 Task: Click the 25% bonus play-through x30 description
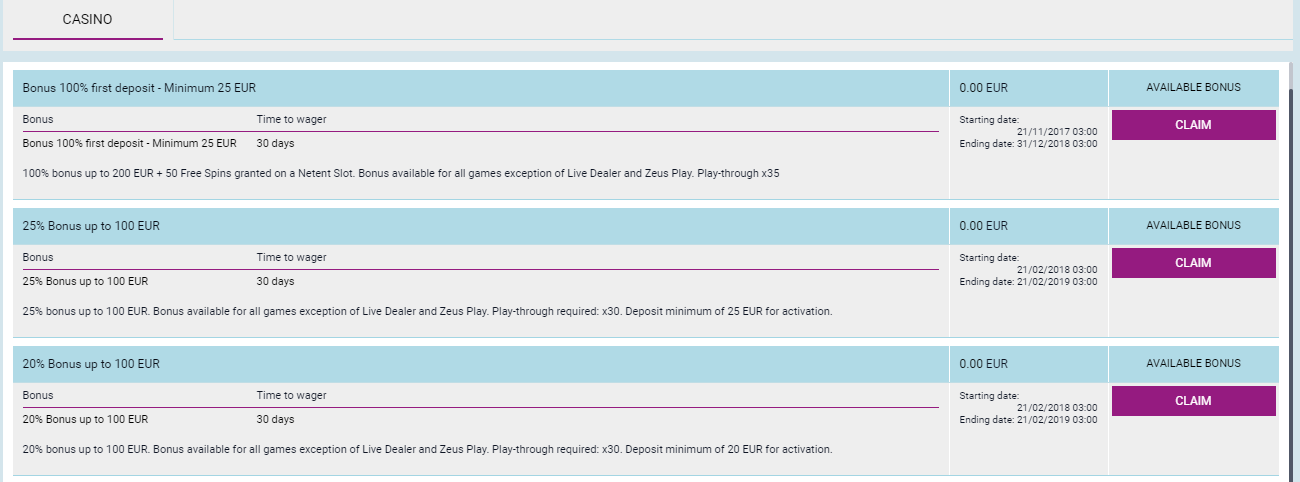click(426, 312)
